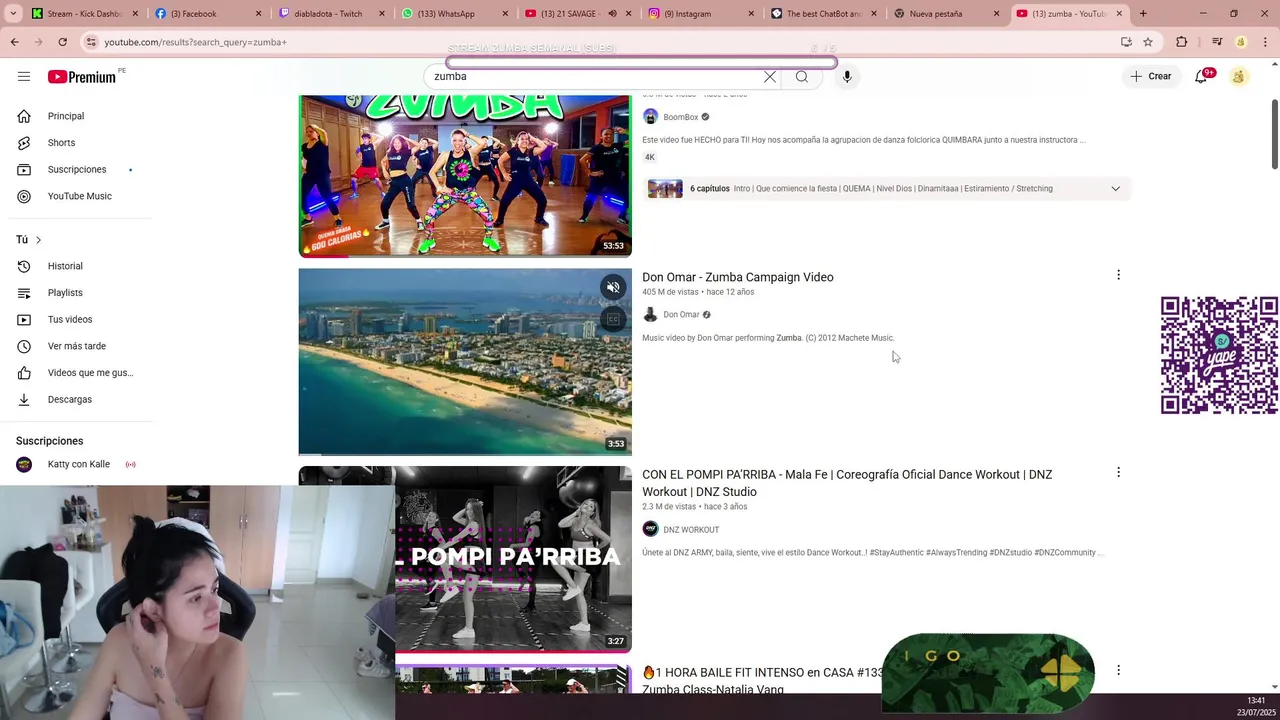Screen dimensions: 1280x720
Task: Open the Chrome three-dot menu
Action: point(1264,42)
